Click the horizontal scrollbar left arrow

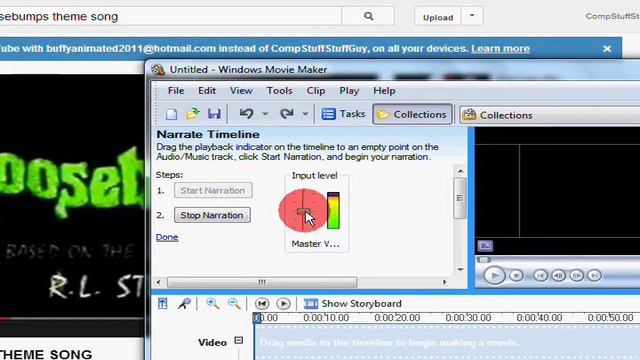[158, 282]
